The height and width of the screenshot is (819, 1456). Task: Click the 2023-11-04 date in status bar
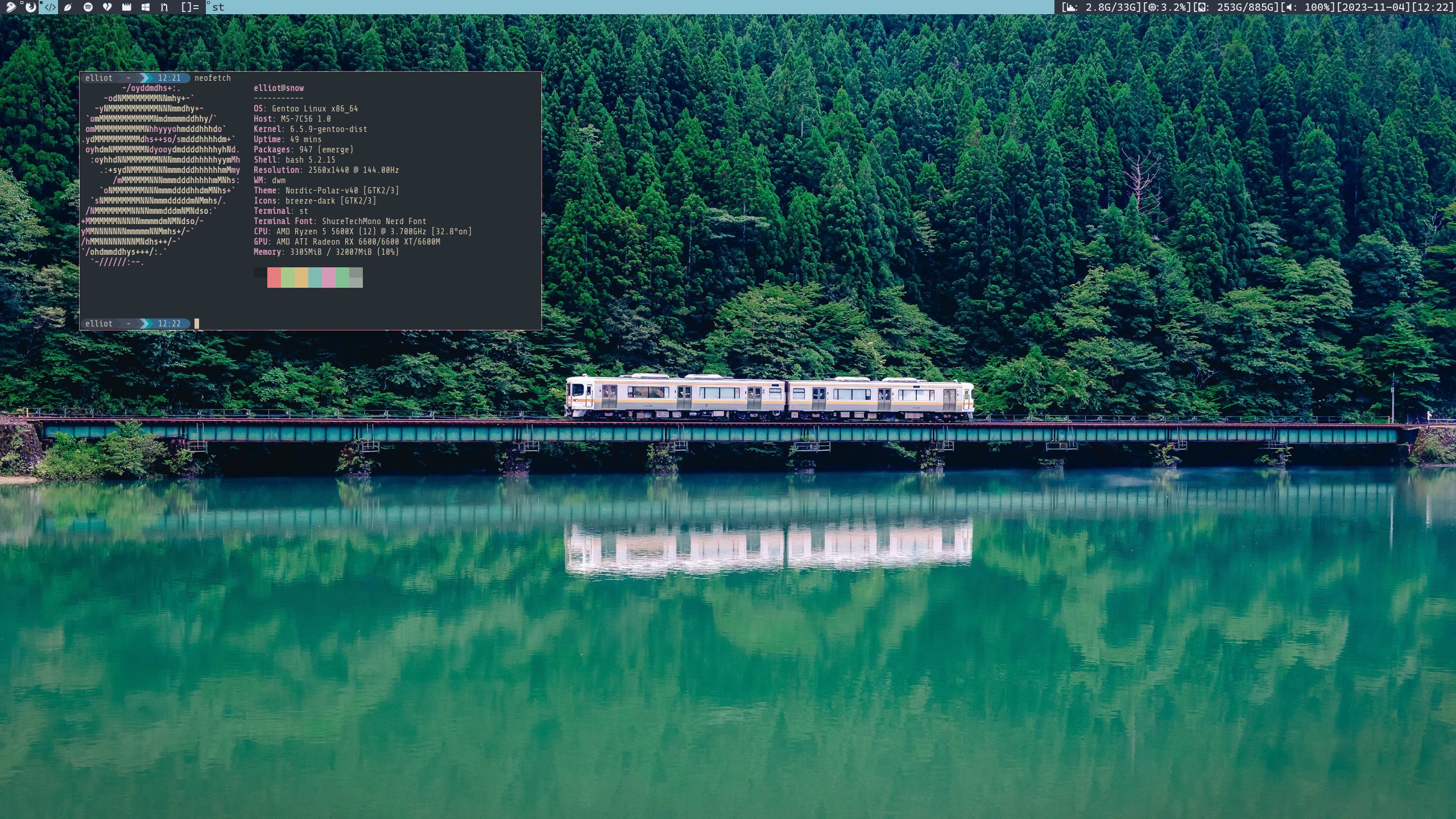(x=1375, y=7)
